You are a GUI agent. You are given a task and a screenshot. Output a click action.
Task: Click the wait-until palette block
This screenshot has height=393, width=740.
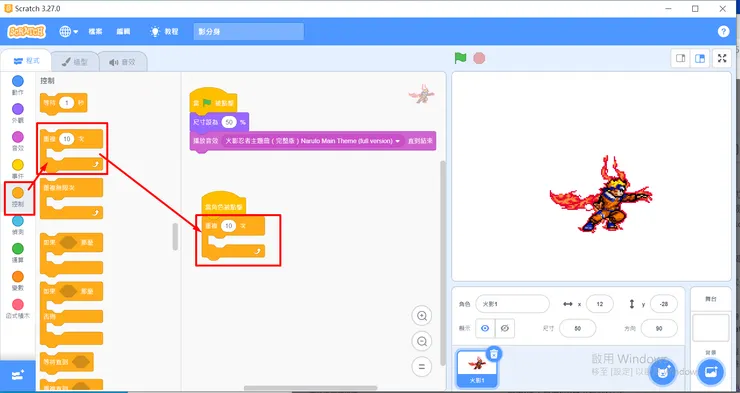67,362
